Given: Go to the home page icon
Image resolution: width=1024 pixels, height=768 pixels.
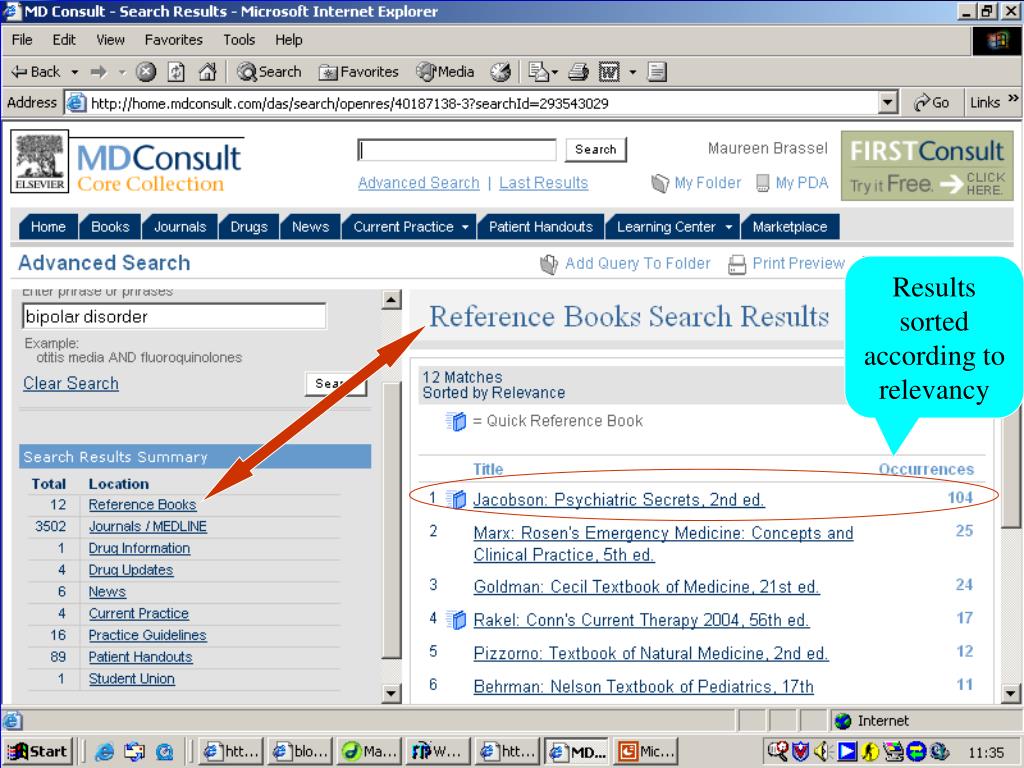Looking at the screenshot, I should pos(207,72).
